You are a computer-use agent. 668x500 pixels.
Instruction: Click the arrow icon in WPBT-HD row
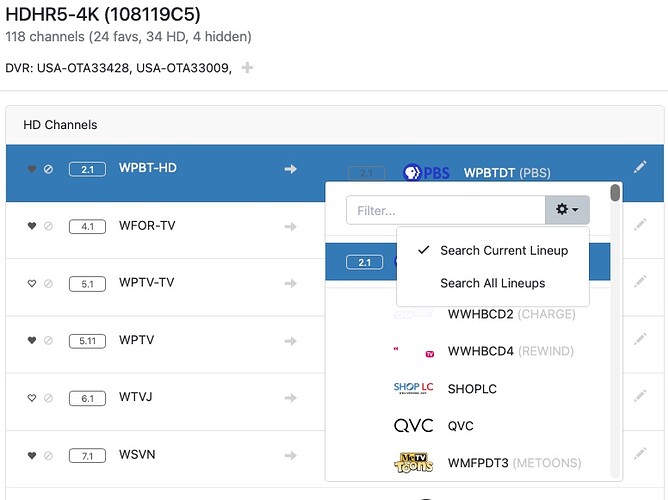coord(291,169)
